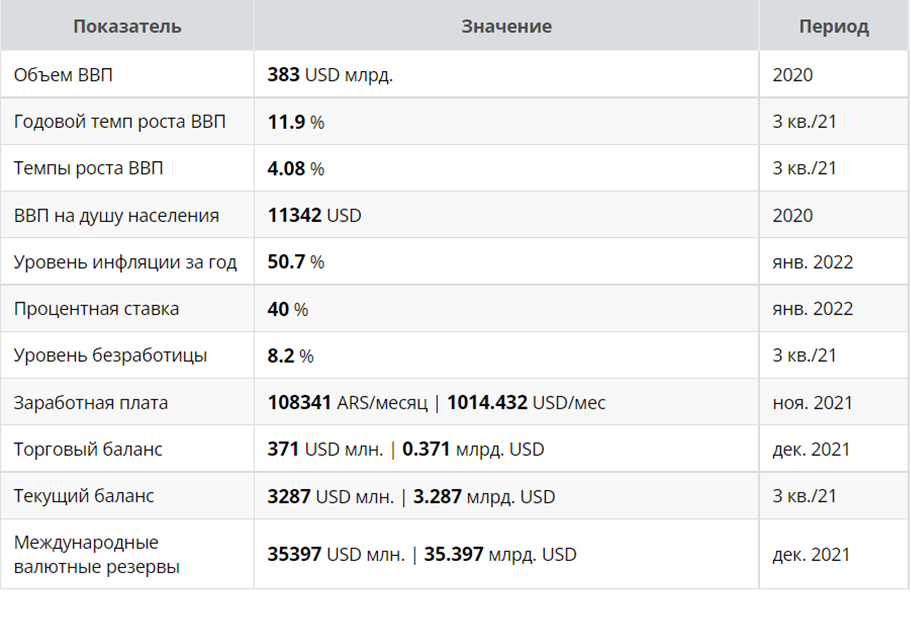The height and width of the screenshot is (643, 911).
Task: Click the 11342 USD value
Action: pos(314,215)
